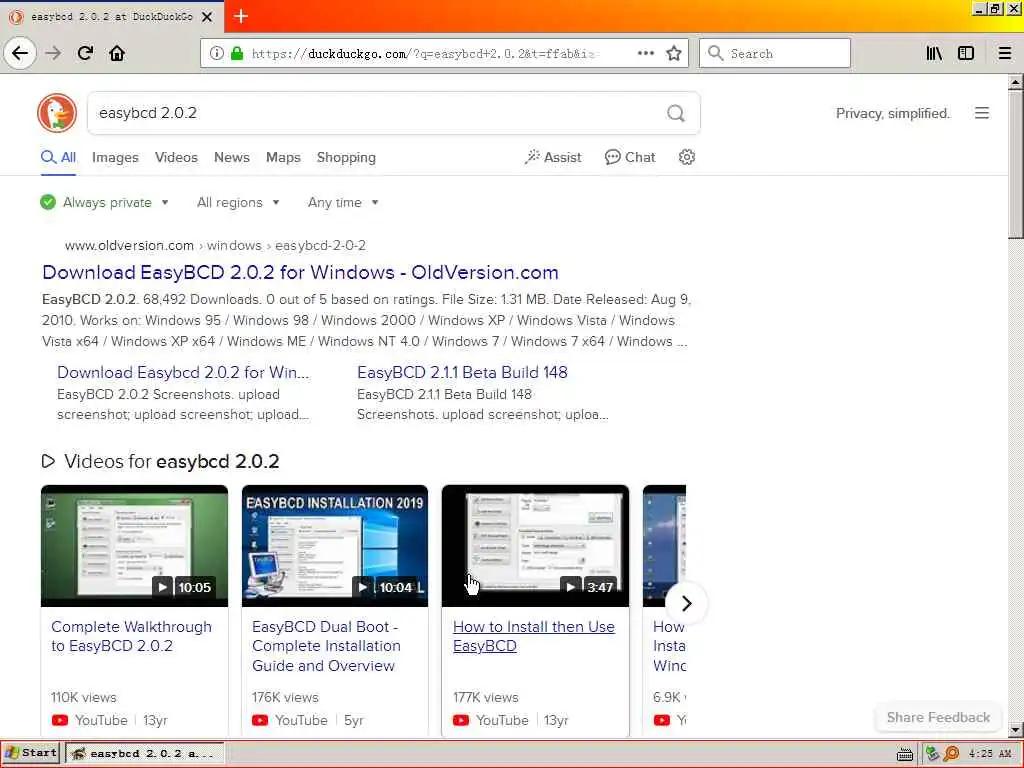Click the 176K views text
Screen dimensions: 1024x768
coord(285,697)
